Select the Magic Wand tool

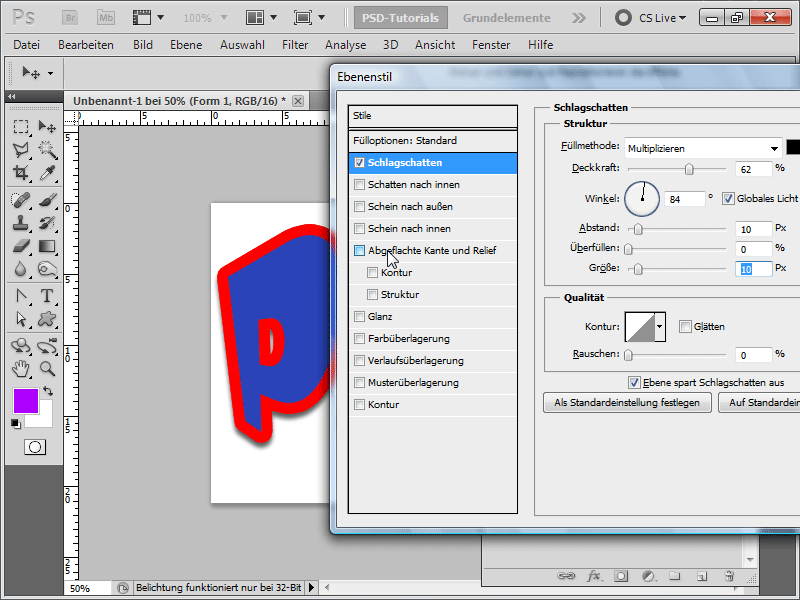click(47, 149)
